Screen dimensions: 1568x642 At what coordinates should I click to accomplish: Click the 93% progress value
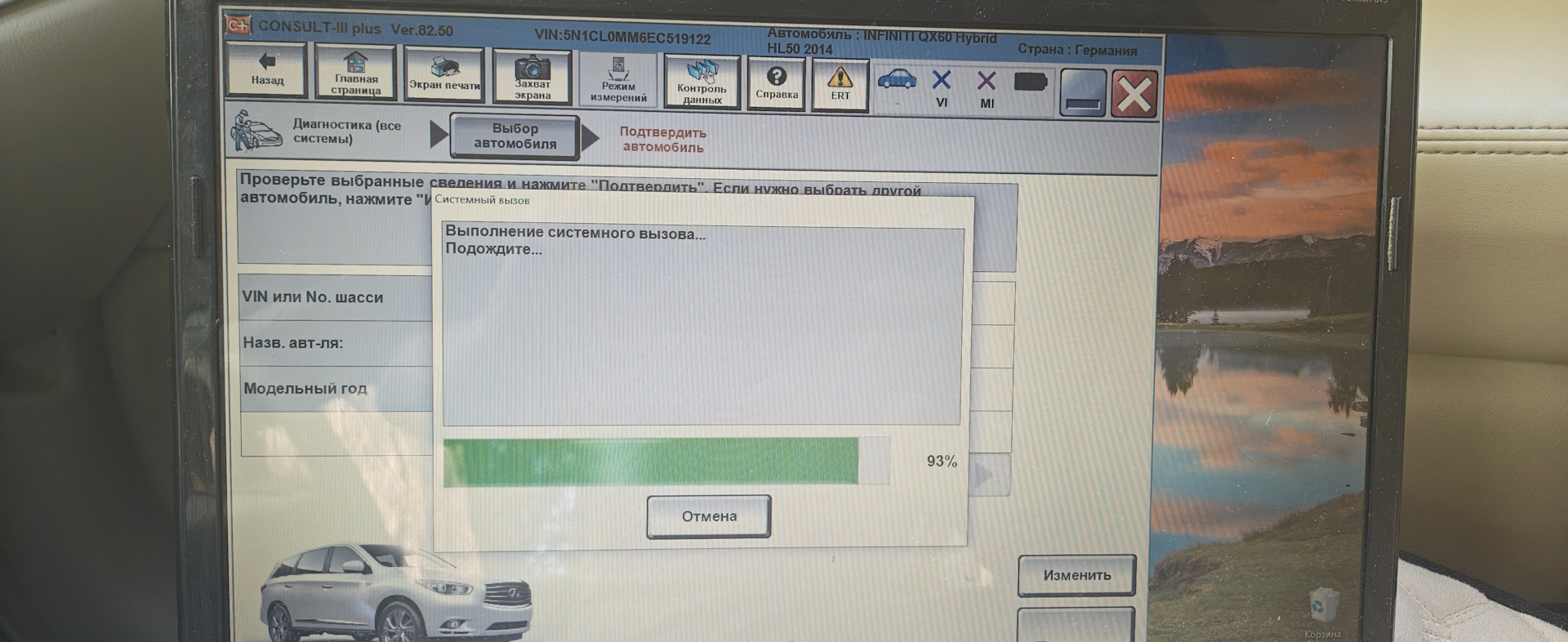tap(942, 461)
